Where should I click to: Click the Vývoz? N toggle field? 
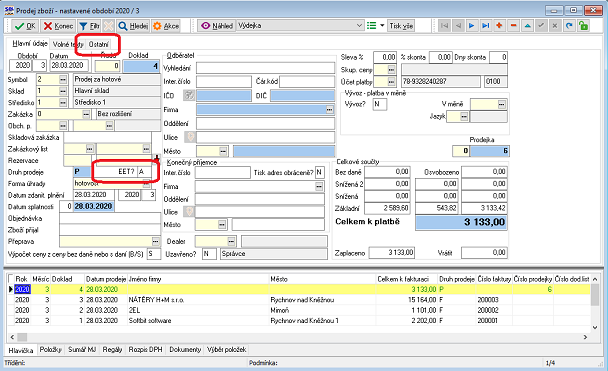(x=380, y=104)
